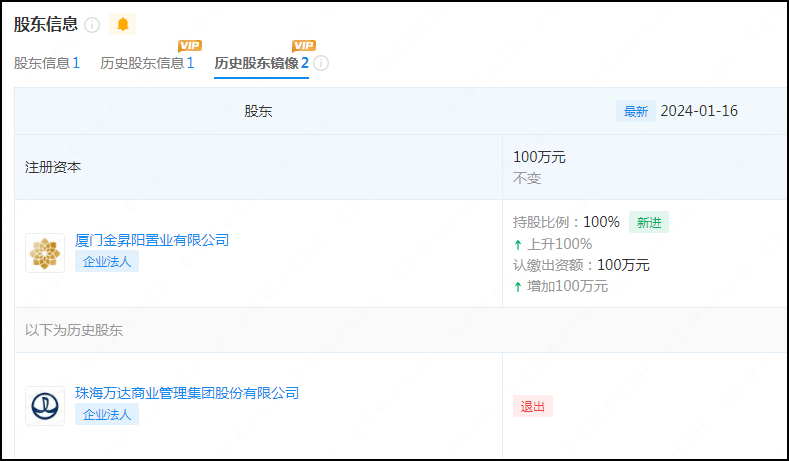Click the info icon beside 股东信息 title
This screenshot has height=461, width=789.
coord(92,25)
